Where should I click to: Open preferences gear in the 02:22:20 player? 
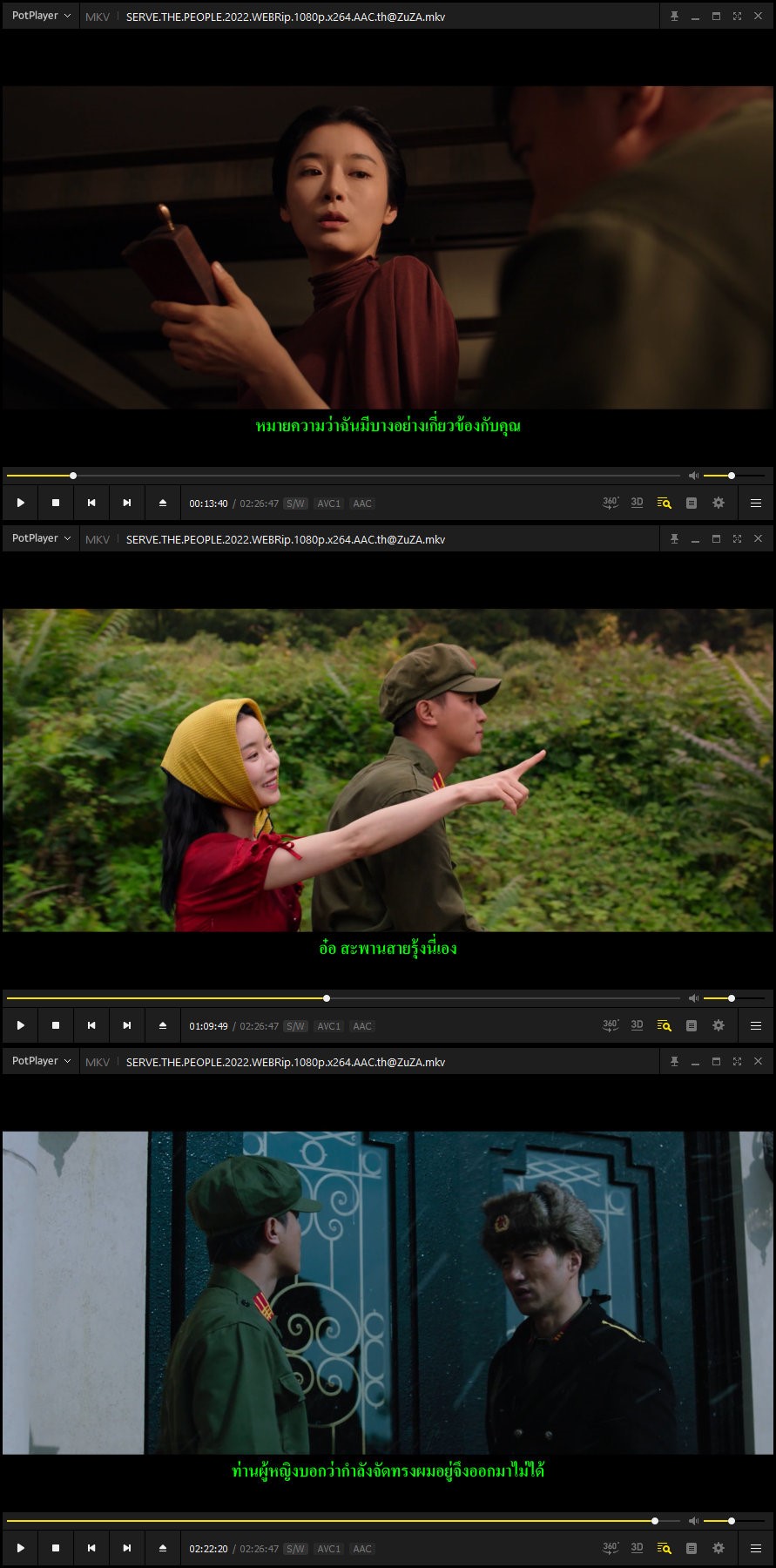(719, 1548)
